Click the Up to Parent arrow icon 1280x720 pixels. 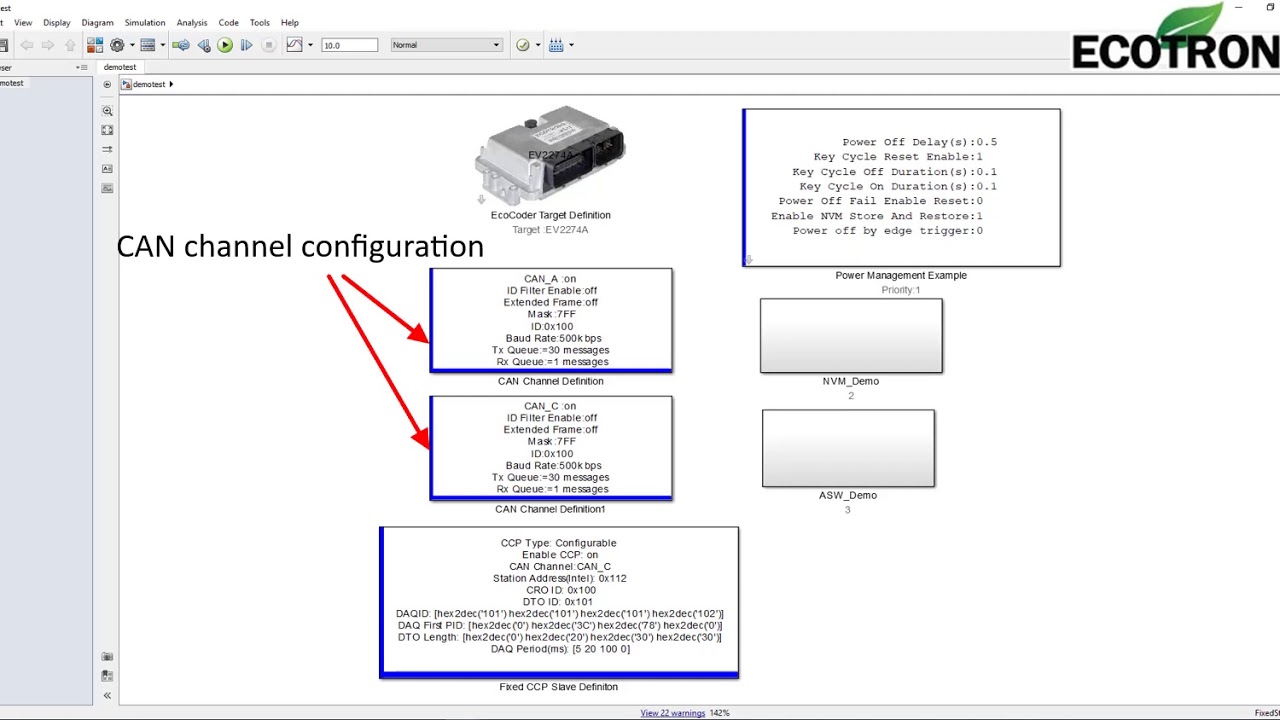pos(69,45)
